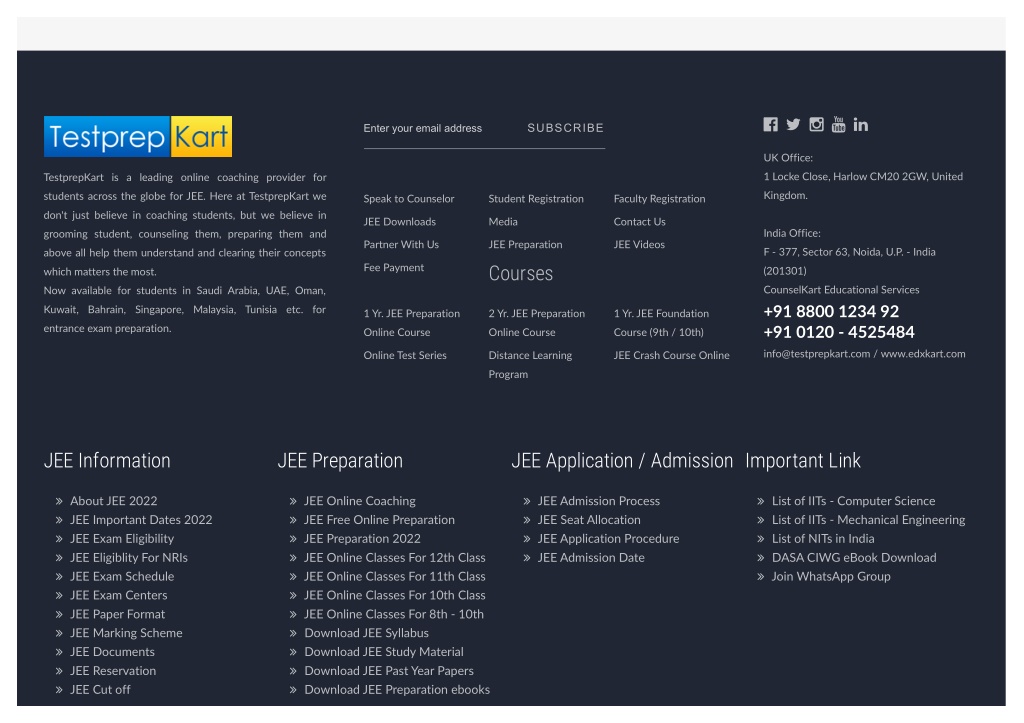Screen dimensions: 1024x723
Task: Open the JEE Downloads link
Action: tap(400, 221)
